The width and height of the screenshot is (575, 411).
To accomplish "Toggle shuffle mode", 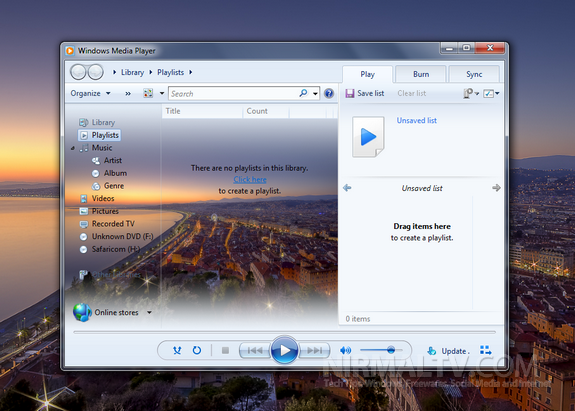I will tap(177, 351).
